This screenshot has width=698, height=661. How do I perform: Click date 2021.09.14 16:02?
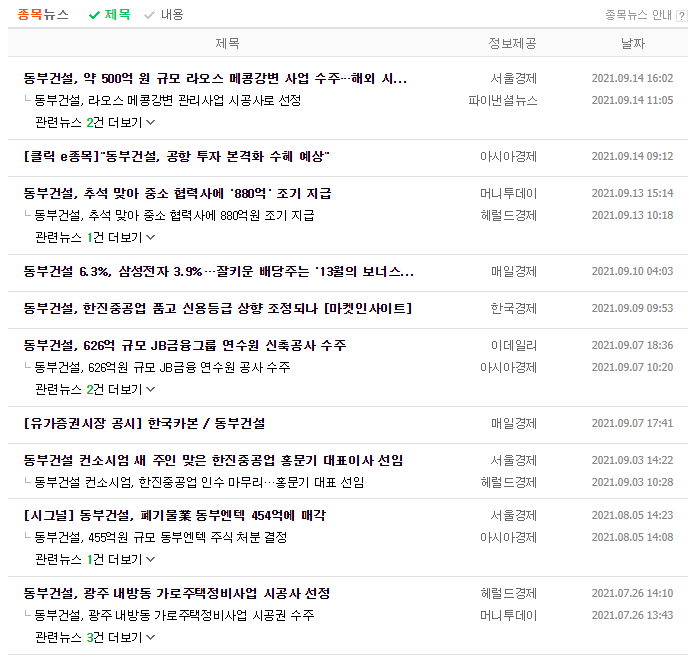coord(632,78)
